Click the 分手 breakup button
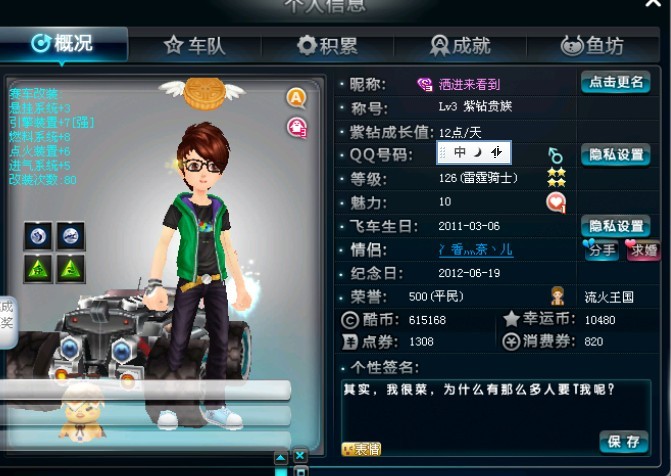The width and height of the screenshot is (671, 476). (600, 249)
